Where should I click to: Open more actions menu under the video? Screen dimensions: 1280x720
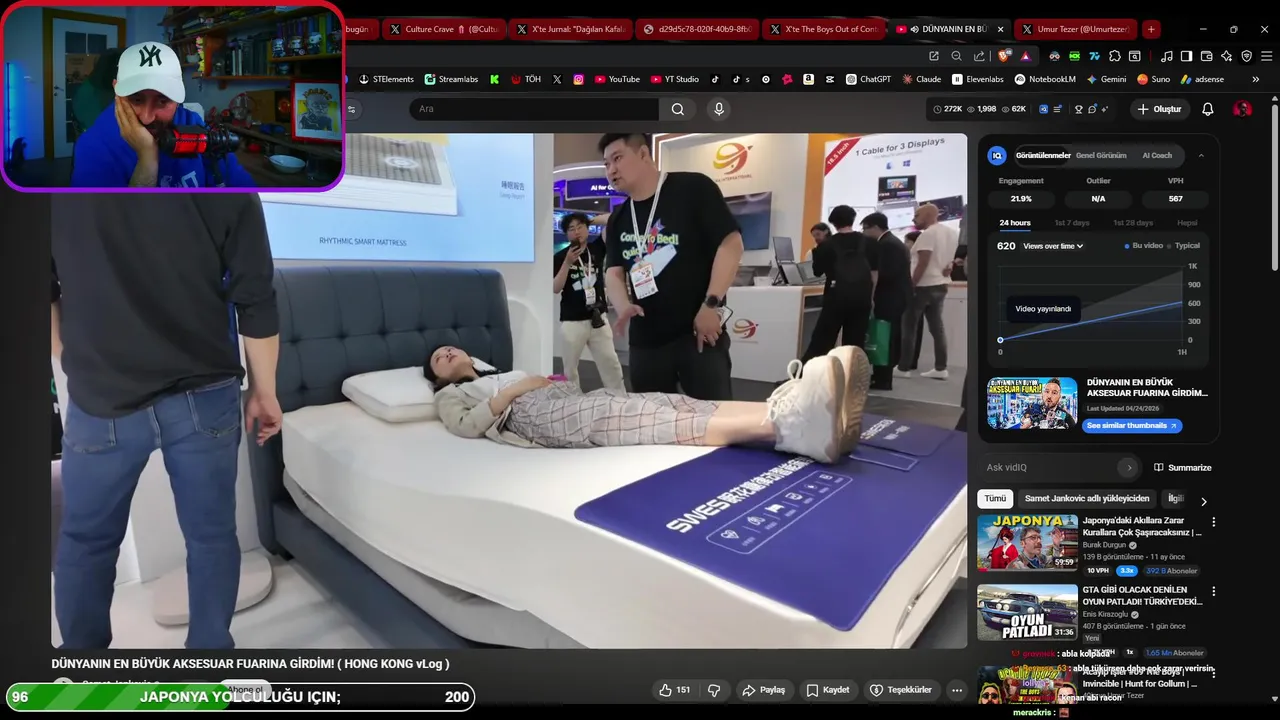(957, 690)
